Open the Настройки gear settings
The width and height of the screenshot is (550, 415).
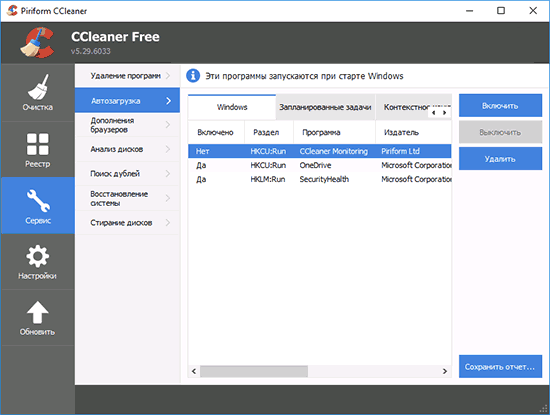click(x=38, y=262)
